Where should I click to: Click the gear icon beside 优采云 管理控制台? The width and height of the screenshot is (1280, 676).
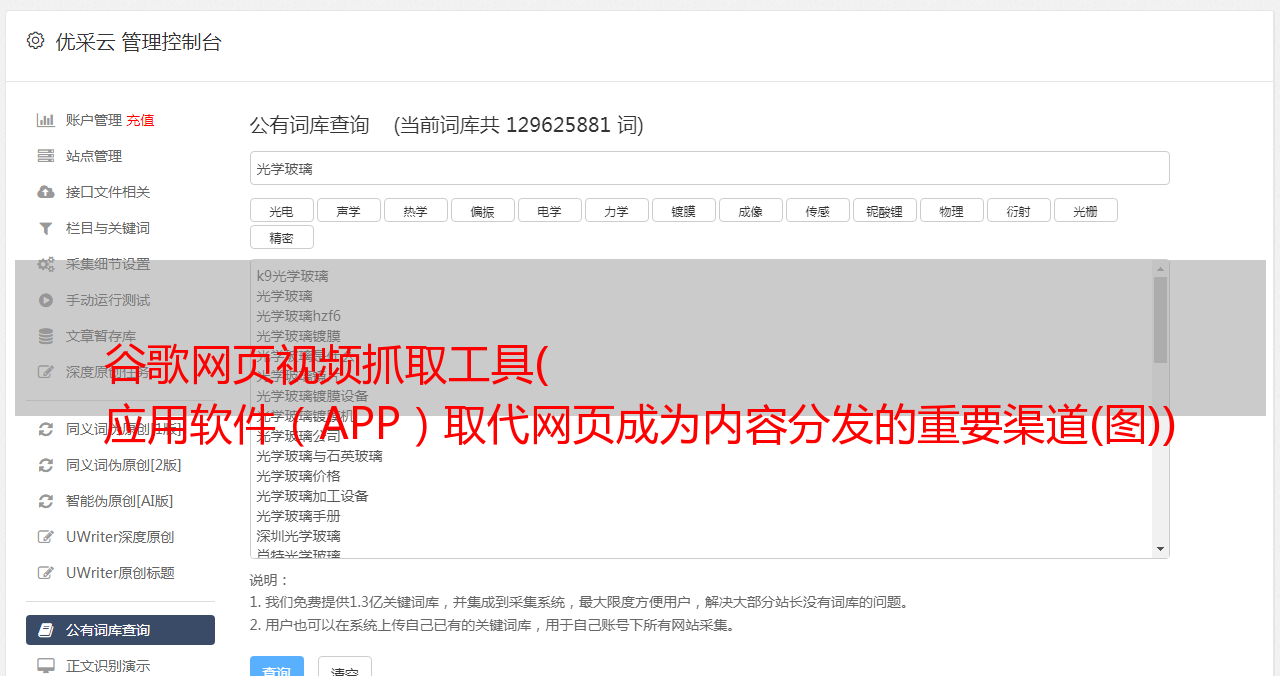pyautogui.click(x=36, y=41)
